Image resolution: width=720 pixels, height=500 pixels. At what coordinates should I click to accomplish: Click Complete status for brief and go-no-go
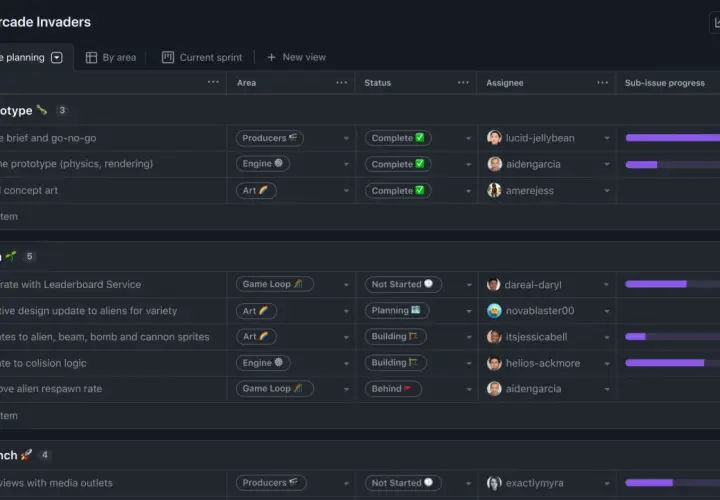(398, 138)
